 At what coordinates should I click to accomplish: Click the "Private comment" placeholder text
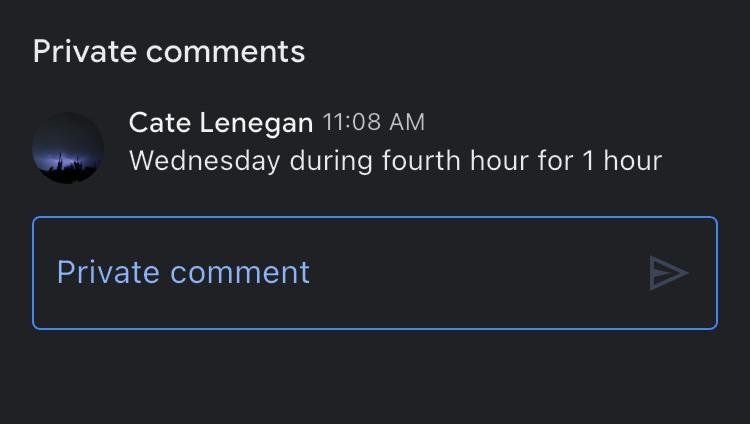pyautogui.click(x=183, y=272)
